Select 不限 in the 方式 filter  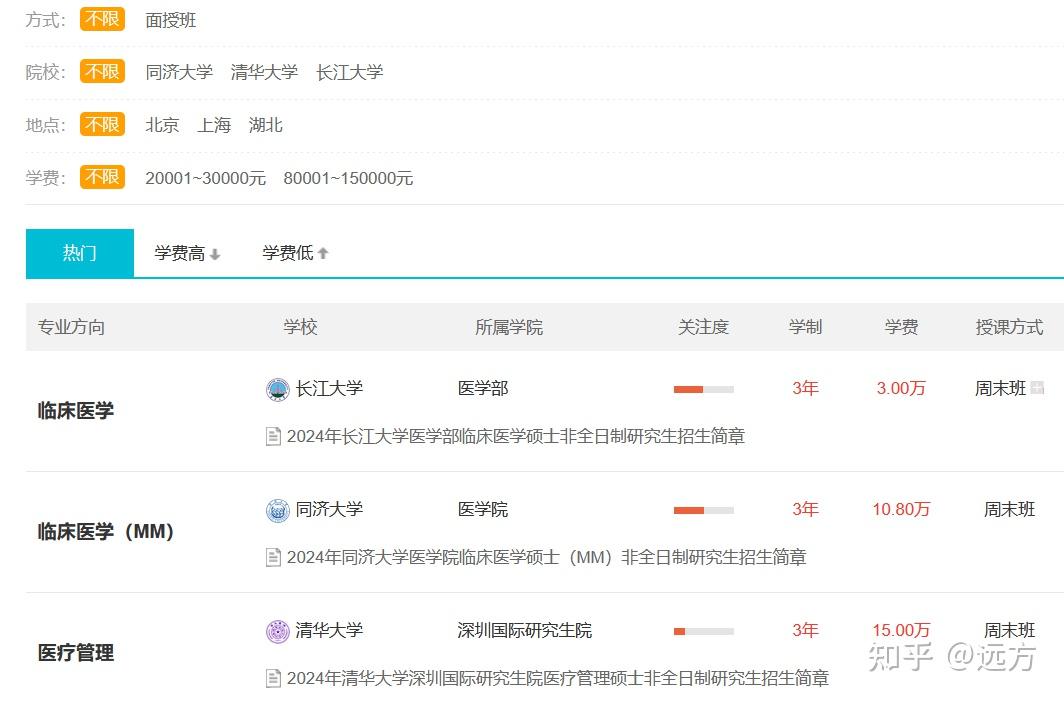click(x=102, y=19)
